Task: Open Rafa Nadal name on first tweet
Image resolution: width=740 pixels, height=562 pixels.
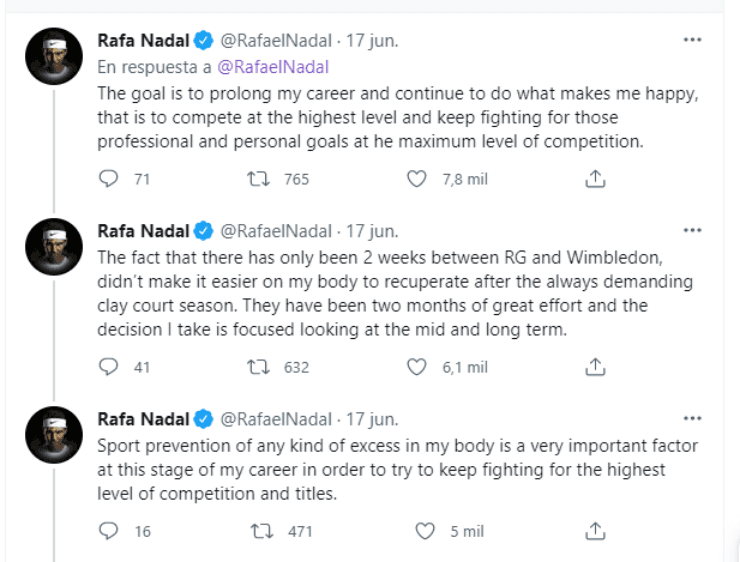Action: [x=143, y=41]
